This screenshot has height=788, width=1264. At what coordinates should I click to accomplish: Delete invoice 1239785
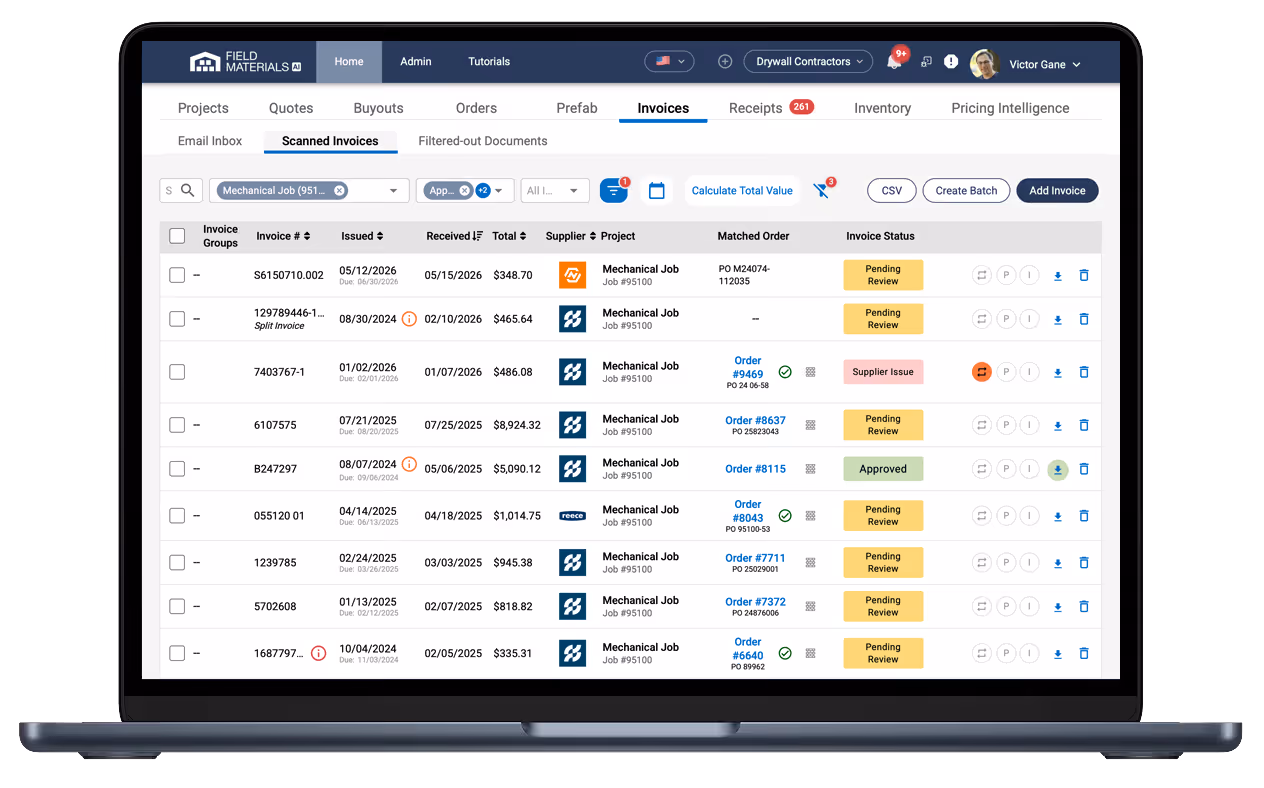[1084, 563]
